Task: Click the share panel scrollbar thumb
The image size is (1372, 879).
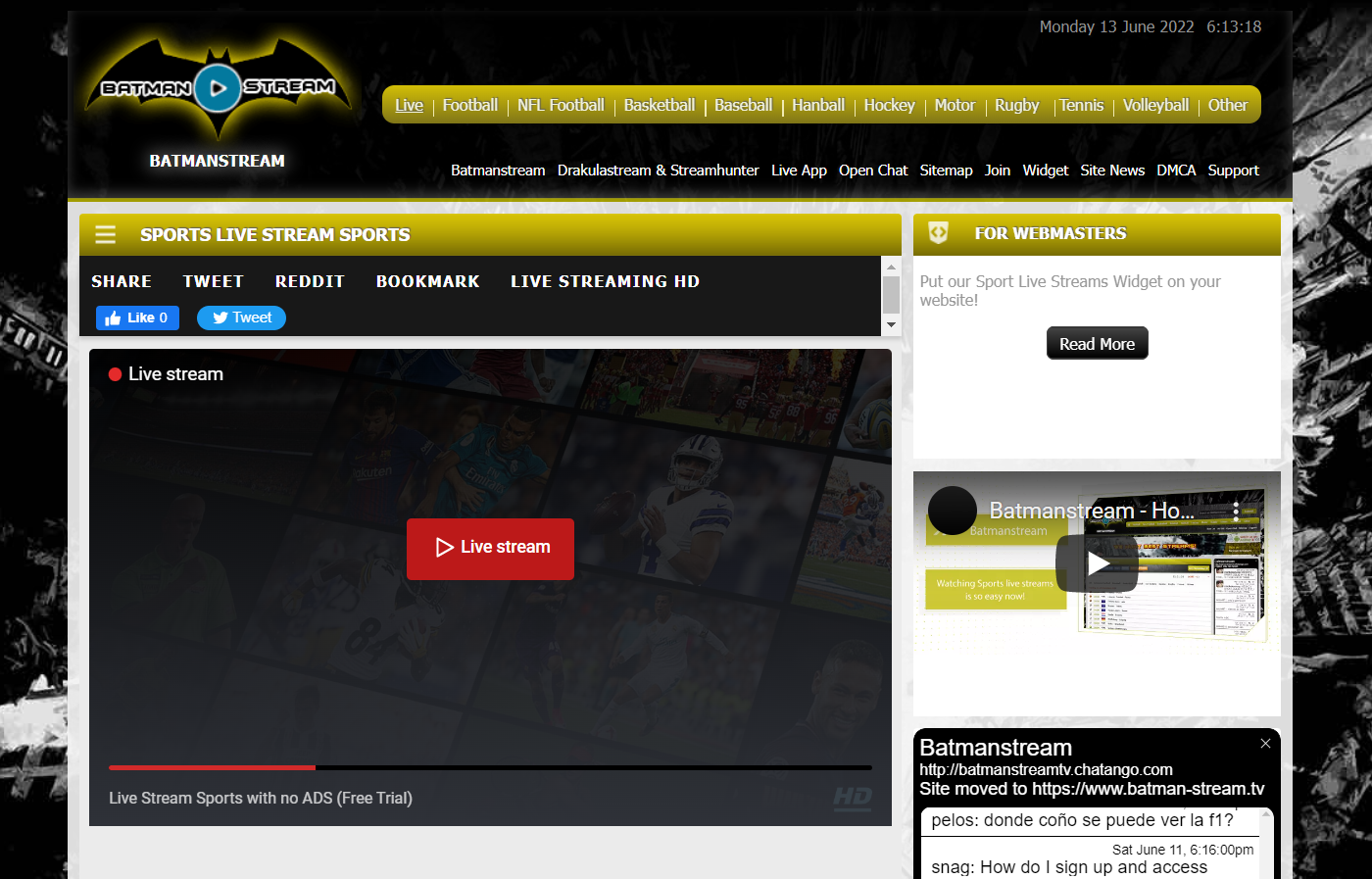Action: point(891,294)
